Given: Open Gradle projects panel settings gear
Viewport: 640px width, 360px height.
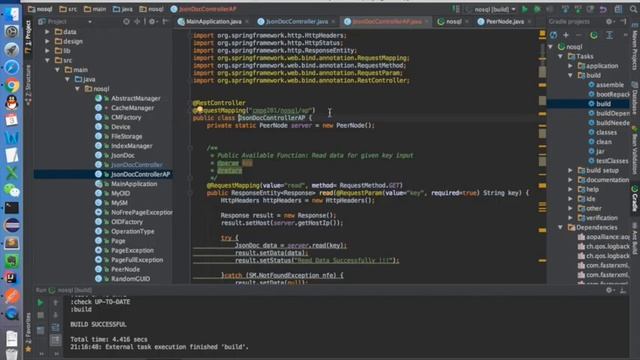Looking at the screenshot, I should pos(609,22).
